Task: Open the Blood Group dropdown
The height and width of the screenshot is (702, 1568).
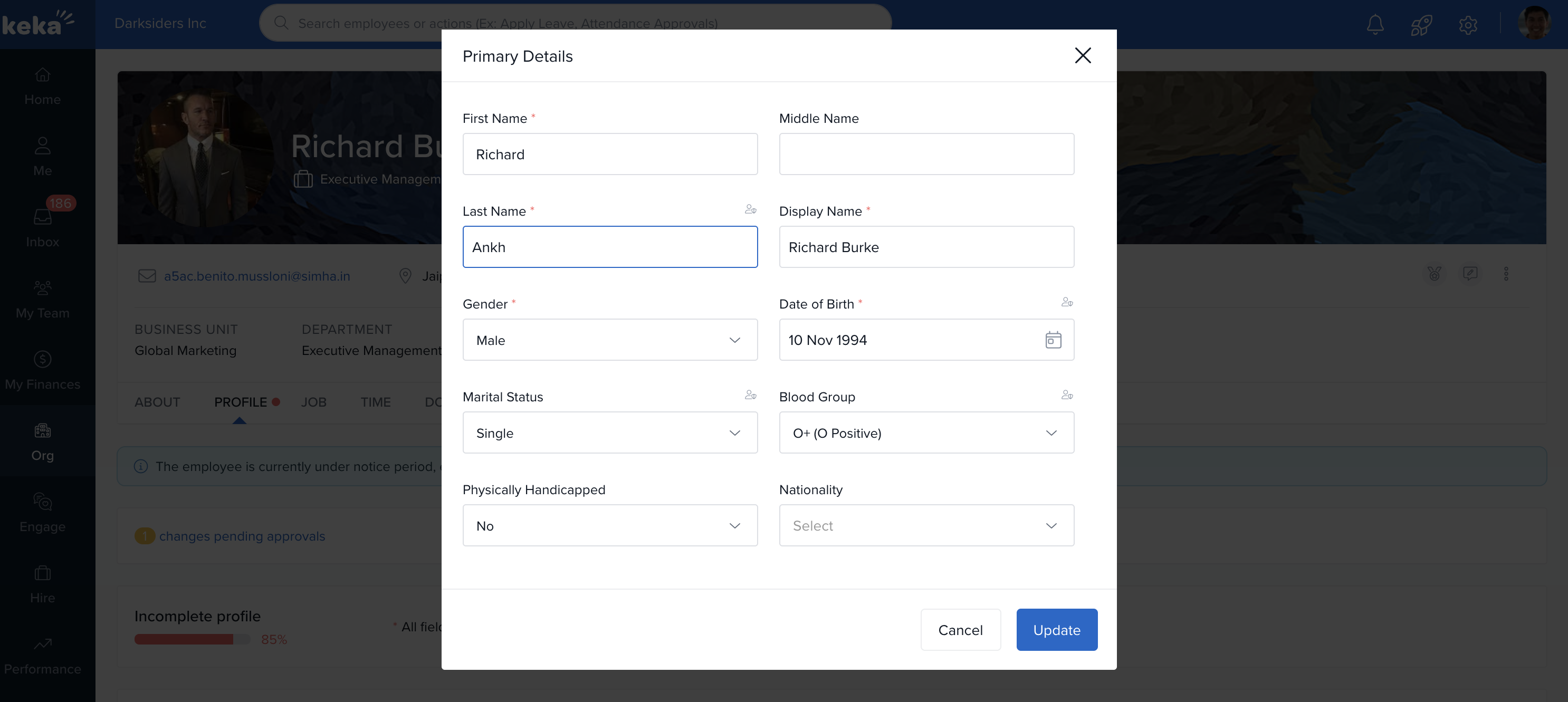Action: pyautogui.click(x=926, y=432)
